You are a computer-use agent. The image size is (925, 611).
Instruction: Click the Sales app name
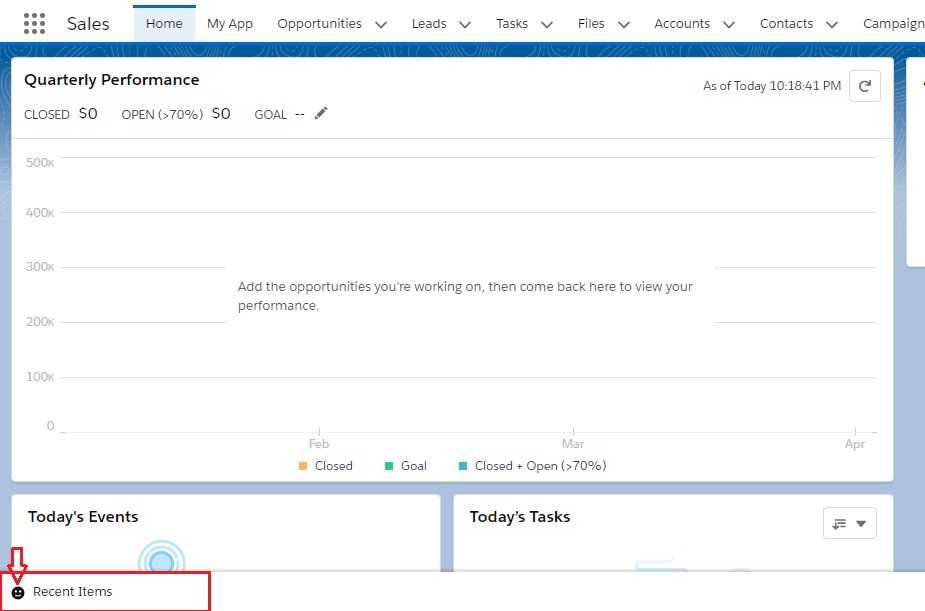click(x=87, y=23)
